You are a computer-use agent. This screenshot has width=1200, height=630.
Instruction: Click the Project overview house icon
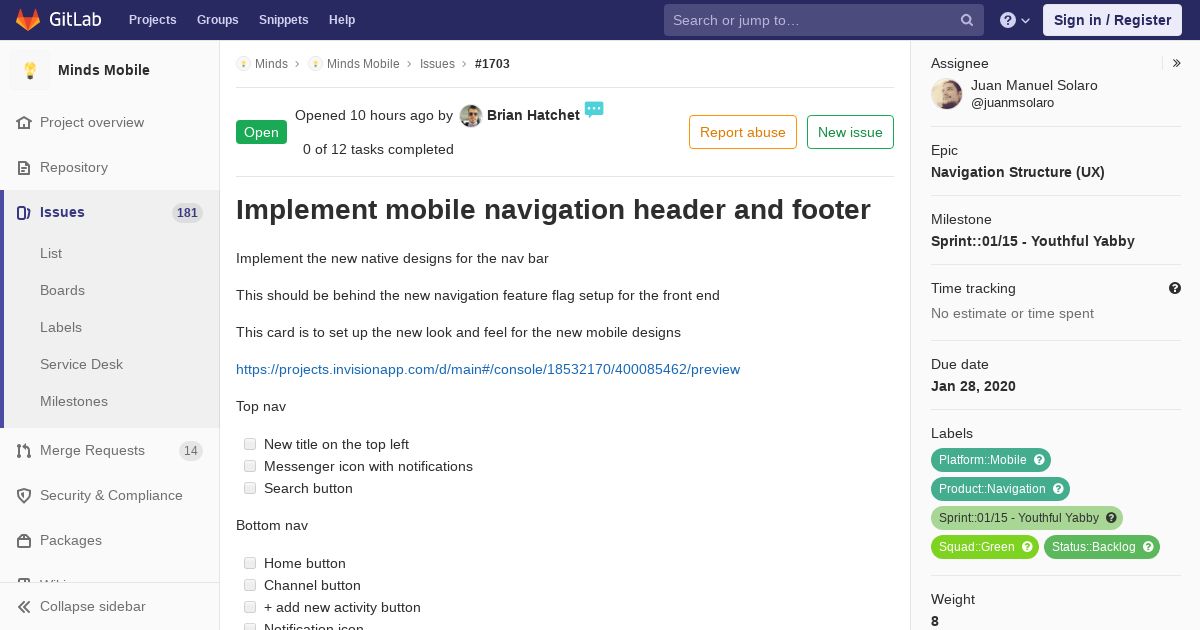(24, 123)
